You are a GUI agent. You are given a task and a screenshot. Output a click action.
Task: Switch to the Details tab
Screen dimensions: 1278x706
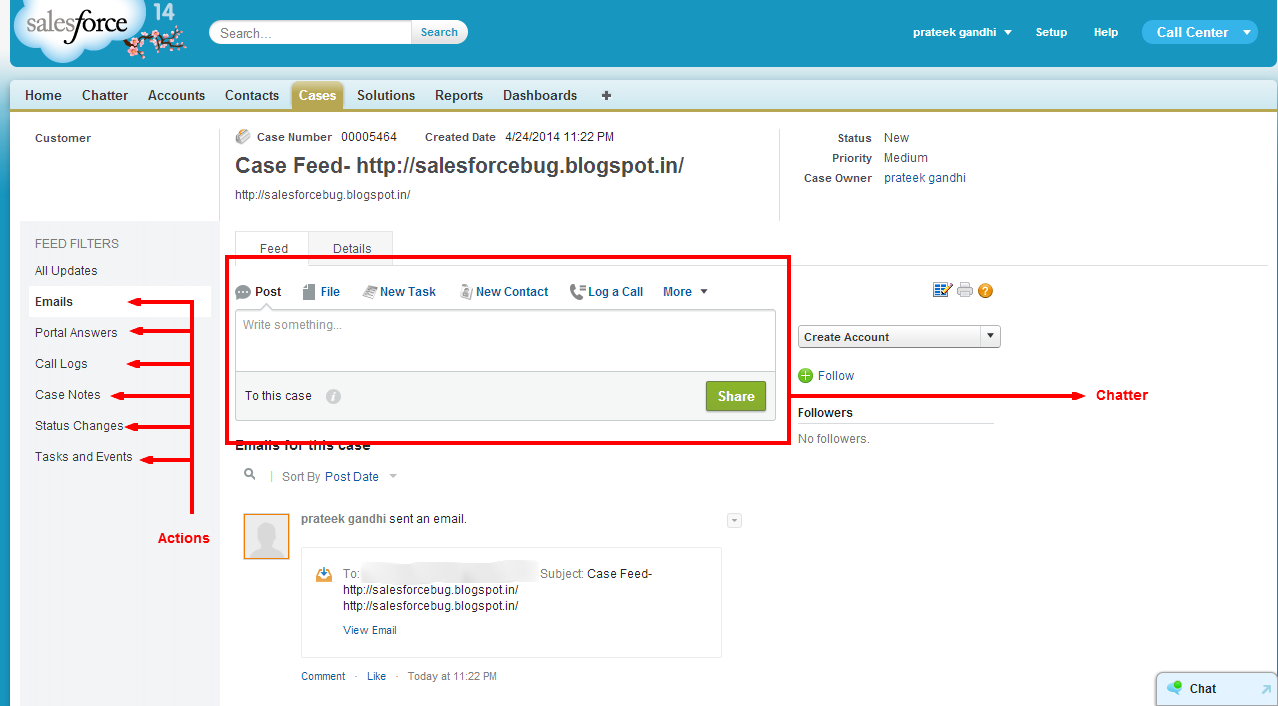pyautogui.click(x=351, y=248)
